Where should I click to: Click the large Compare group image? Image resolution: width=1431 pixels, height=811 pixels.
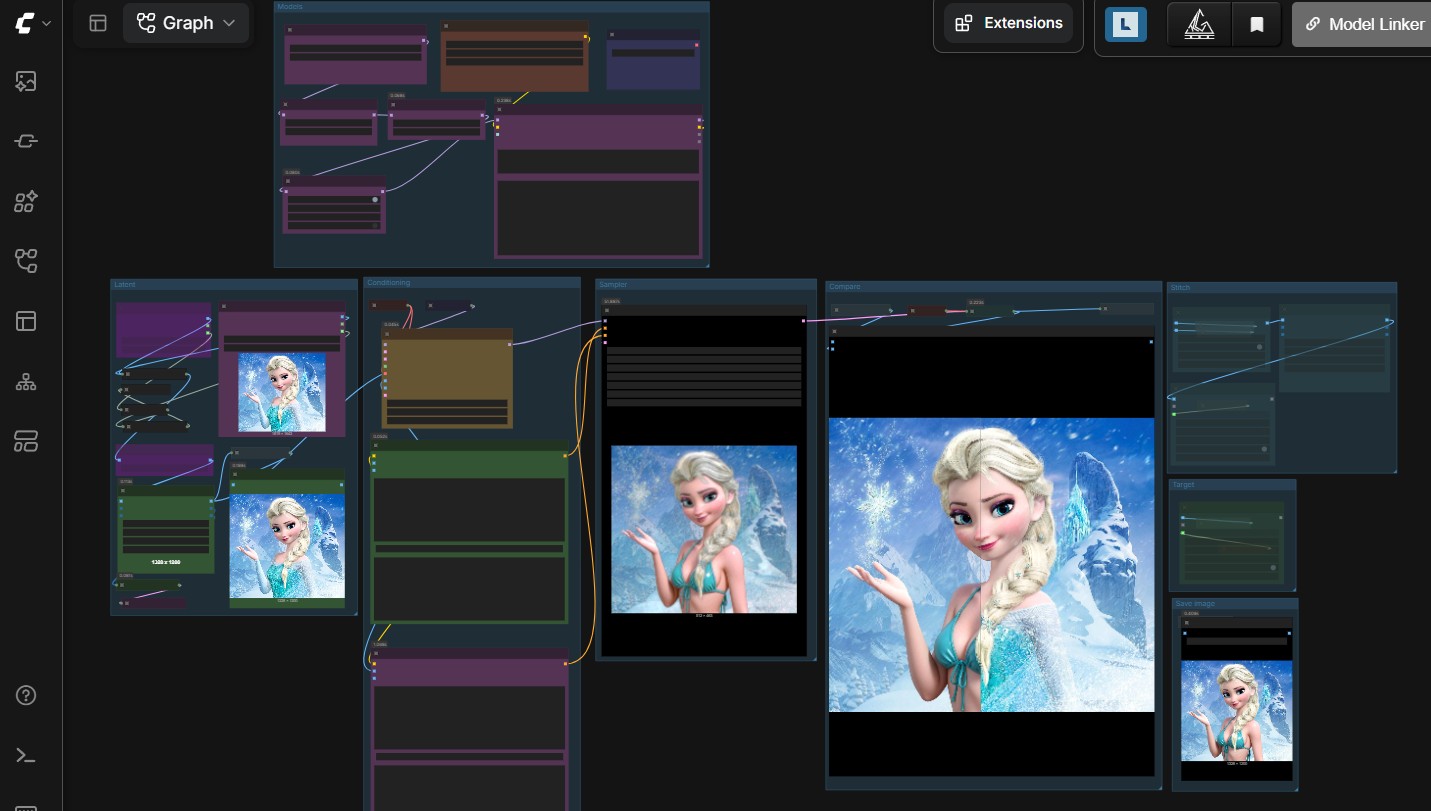click(x=991, y=565)
